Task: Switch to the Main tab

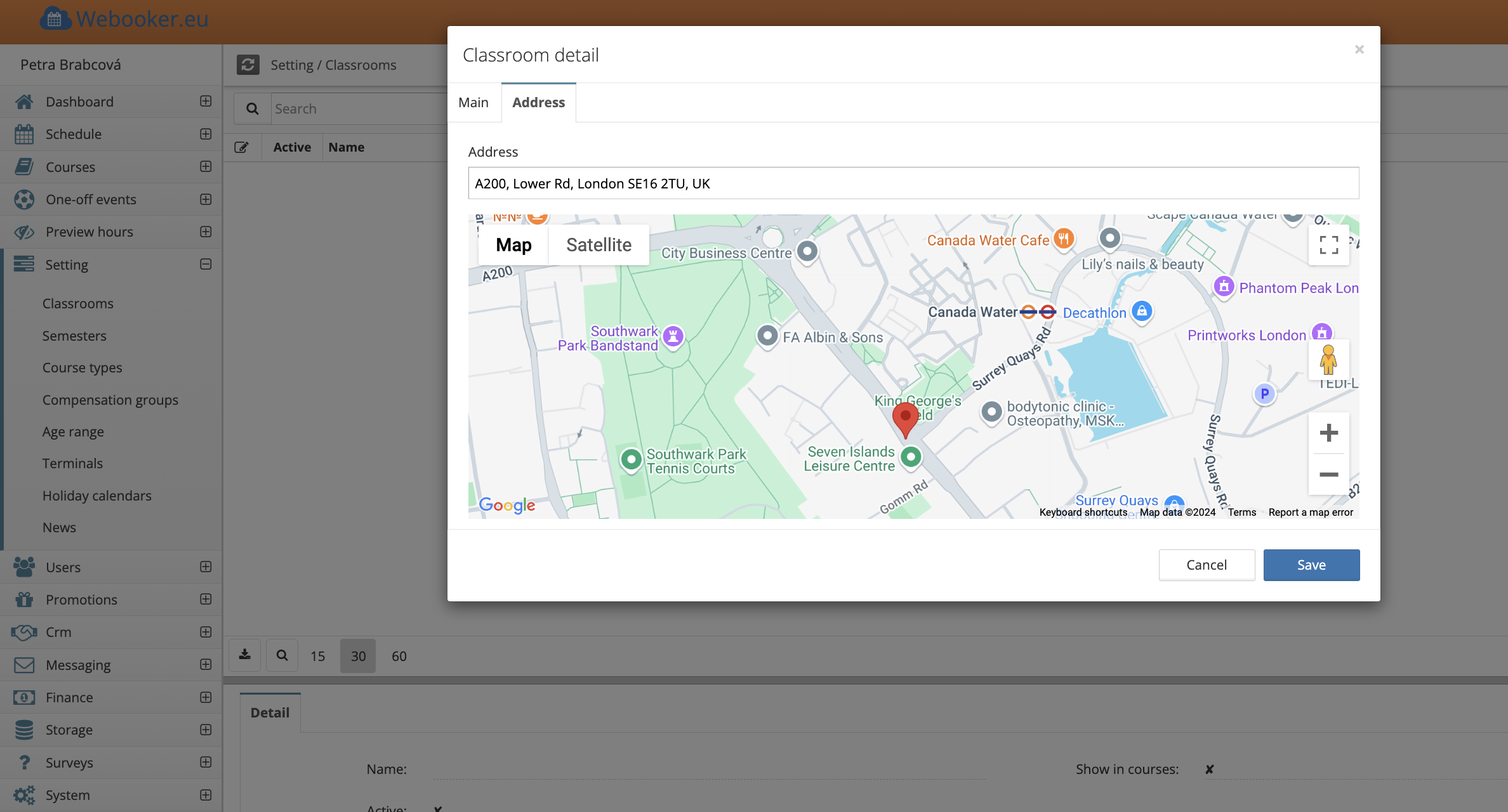Action: (x=473, y=102)
